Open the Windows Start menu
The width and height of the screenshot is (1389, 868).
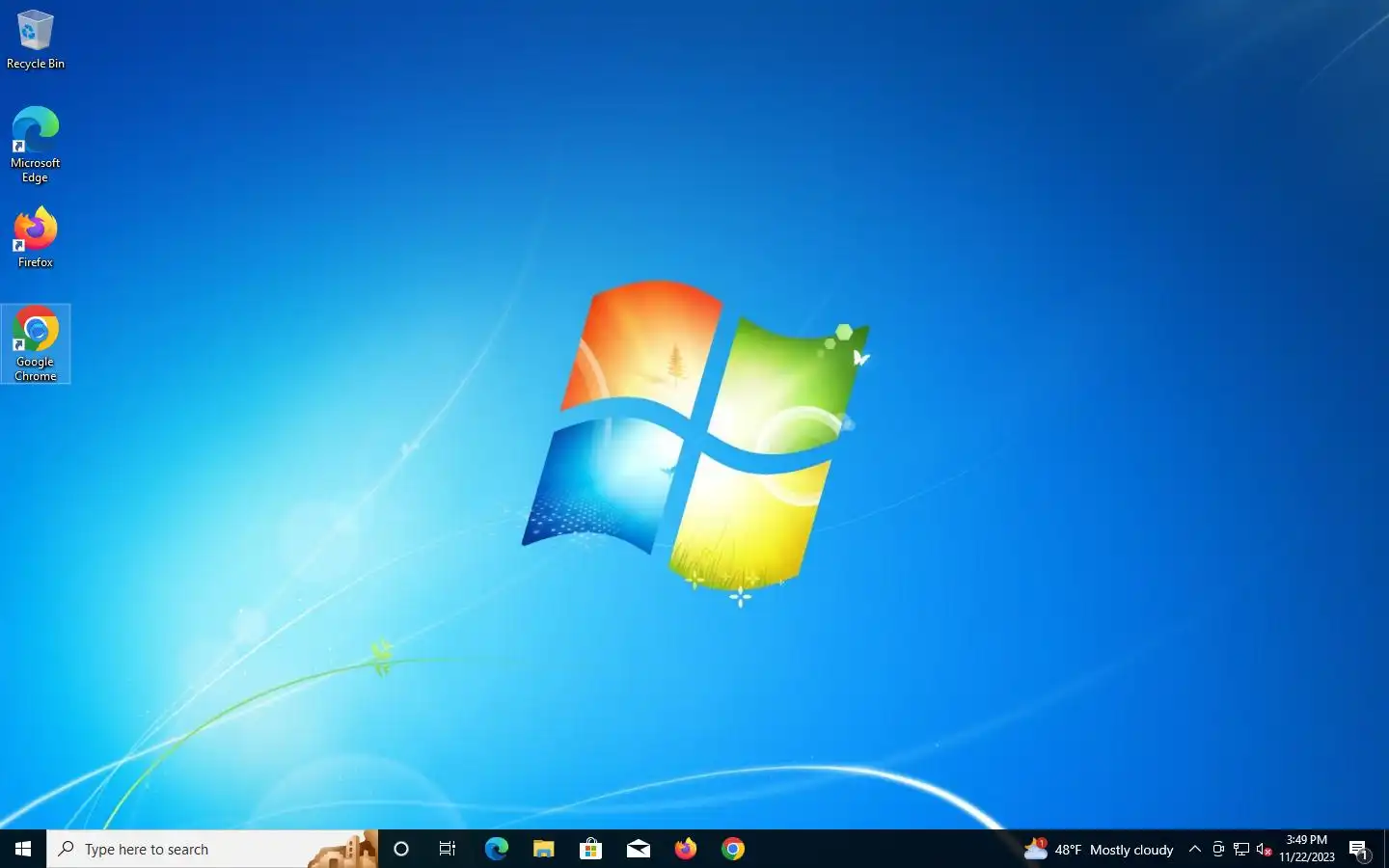pyautogui.click(x=23, y=849)
